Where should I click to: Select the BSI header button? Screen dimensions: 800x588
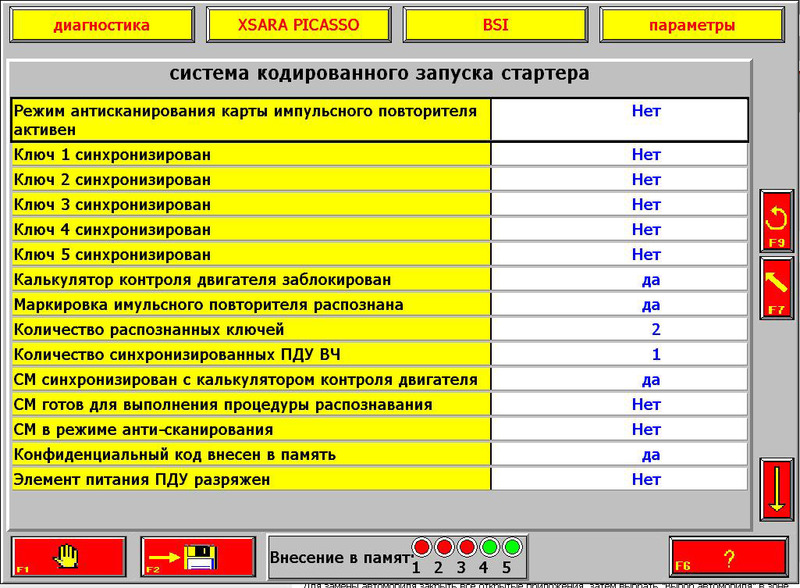point(495,24)
